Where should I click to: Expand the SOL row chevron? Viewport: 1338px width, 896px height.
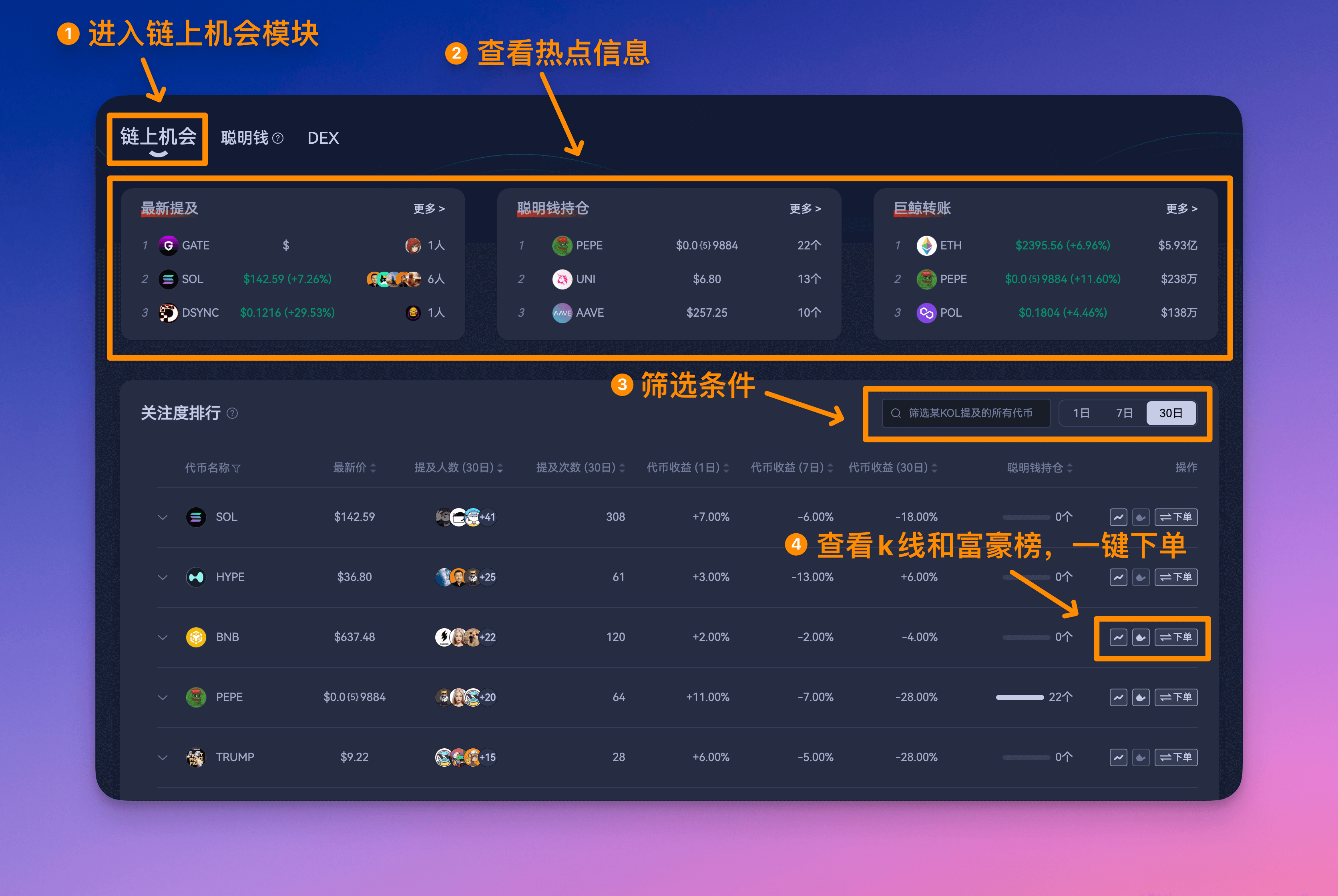163,518
